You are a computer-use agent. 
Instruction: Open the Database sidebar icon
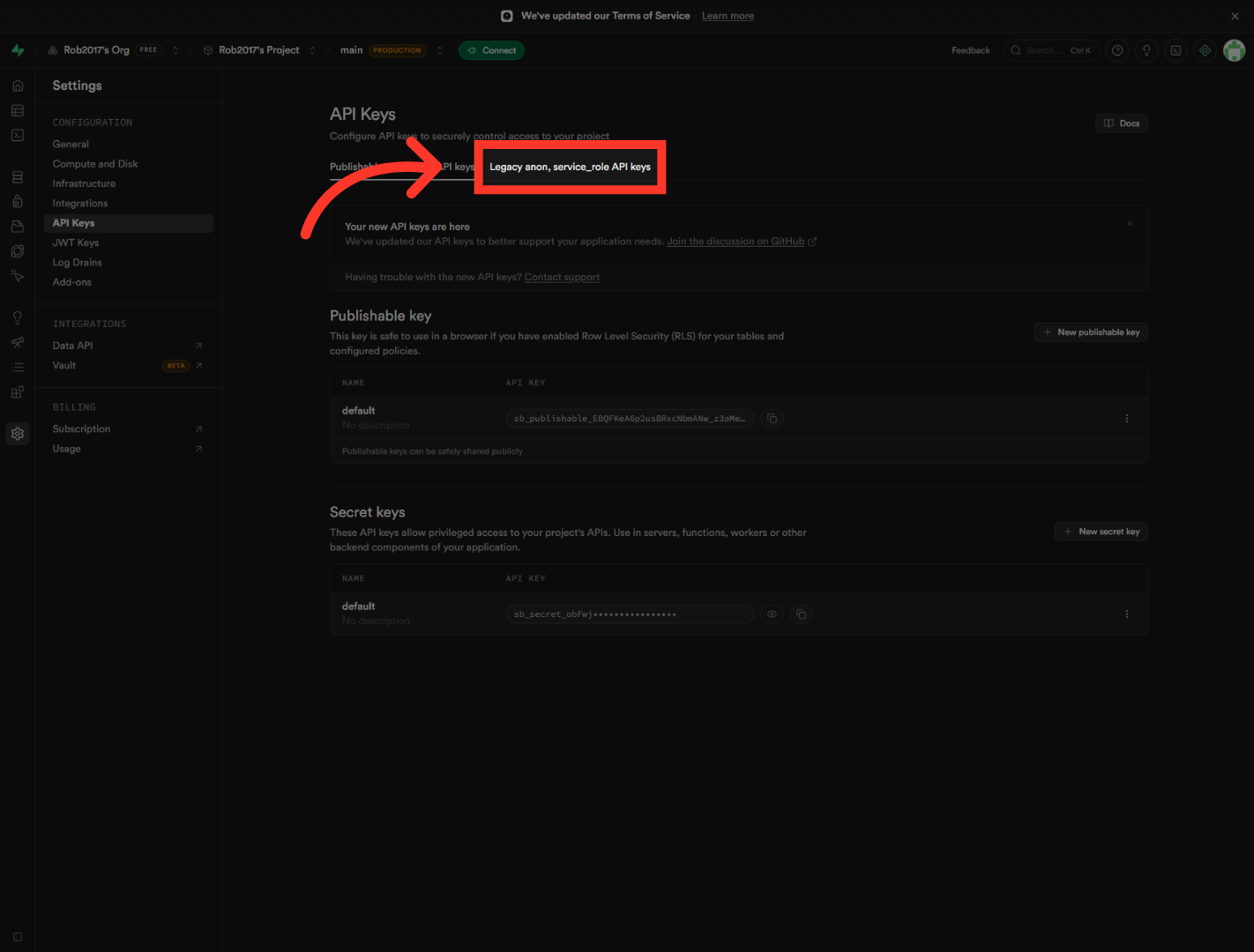pyautogui.click(x=18, y=177)
